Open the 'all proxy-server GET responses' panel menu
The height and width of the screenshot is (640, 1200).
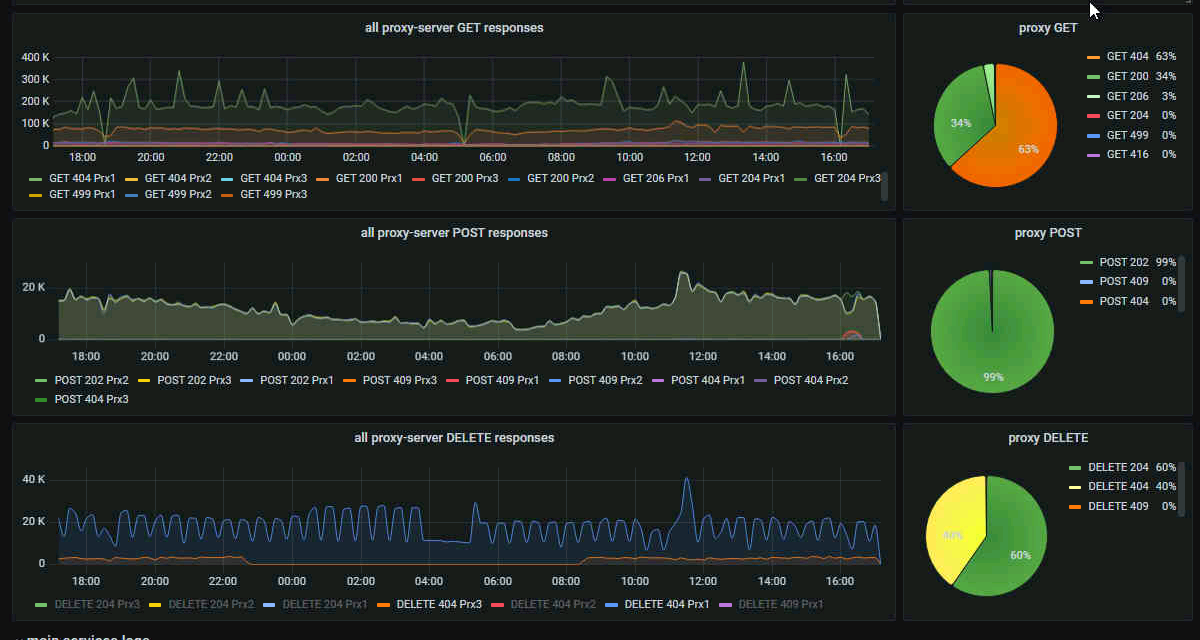[x=454, y=28]
